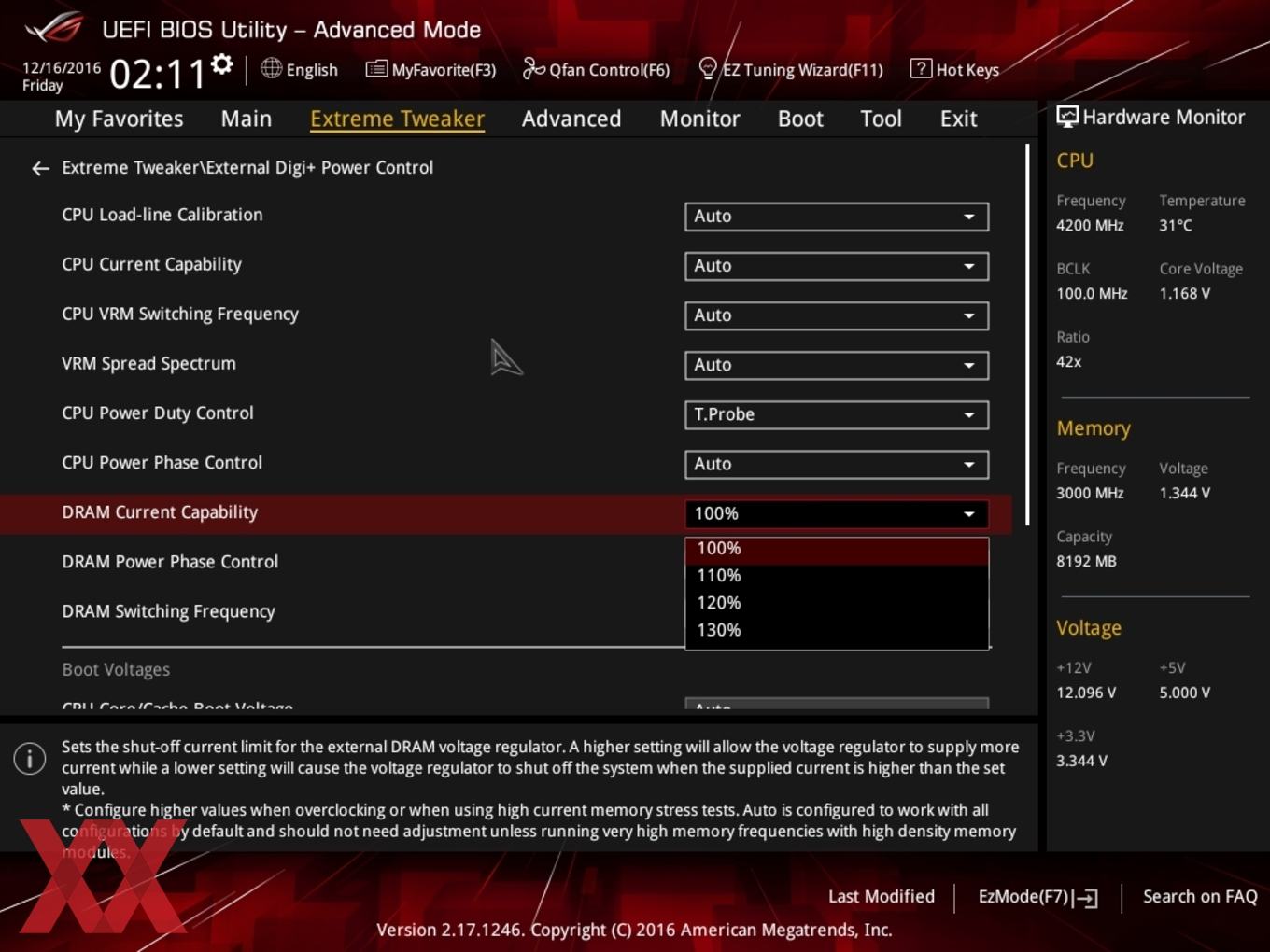Screen dimensions: 1270x952
Task: Click the 3000 MHz memory frequency value
Action: [x=1090, y=494]
